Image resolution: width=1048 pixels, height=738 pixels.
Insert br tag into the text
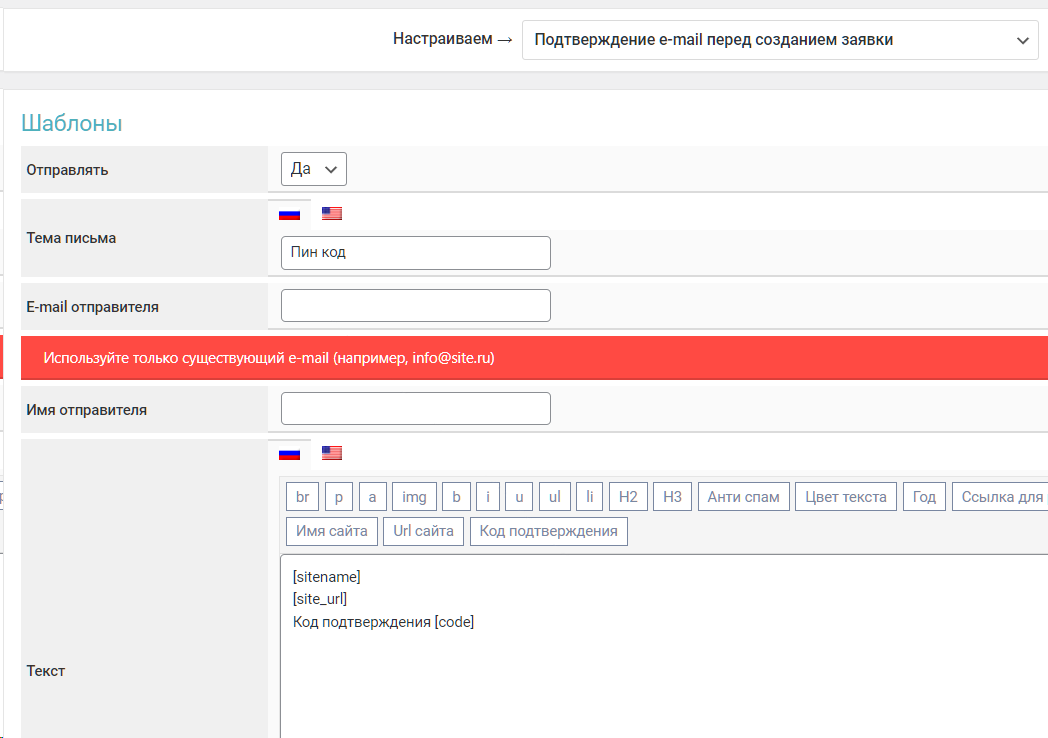click(303, 497)
